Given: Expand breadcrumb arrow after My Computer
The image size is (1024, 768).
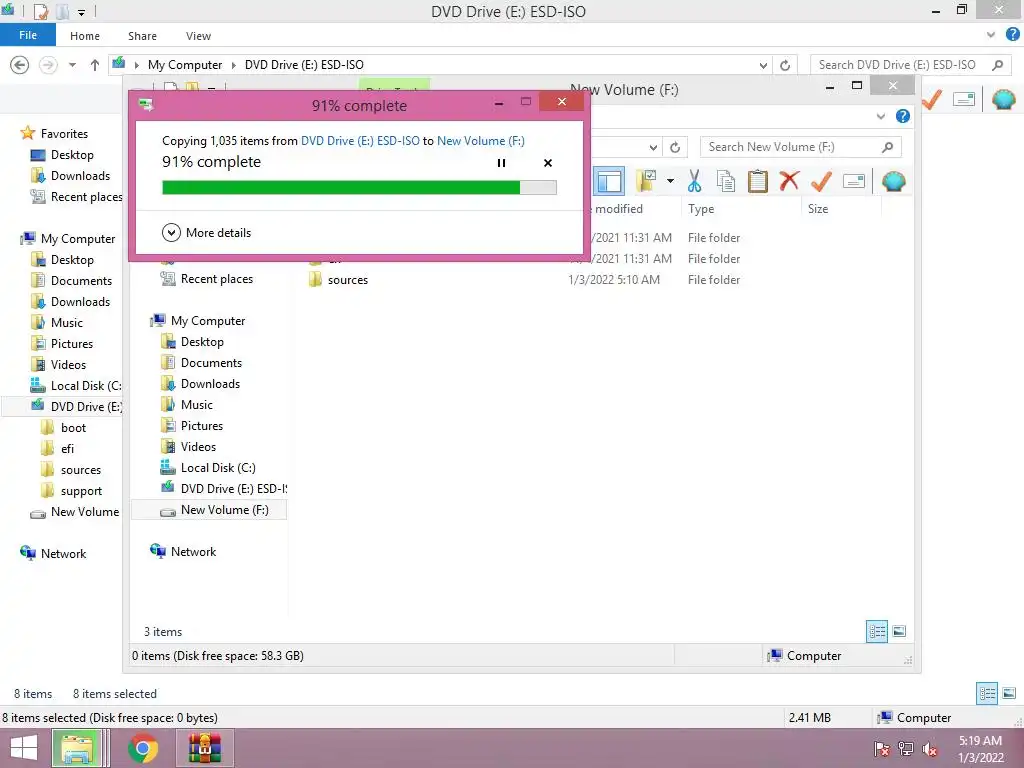Looking at the screenshot, I should click(233, 65).
